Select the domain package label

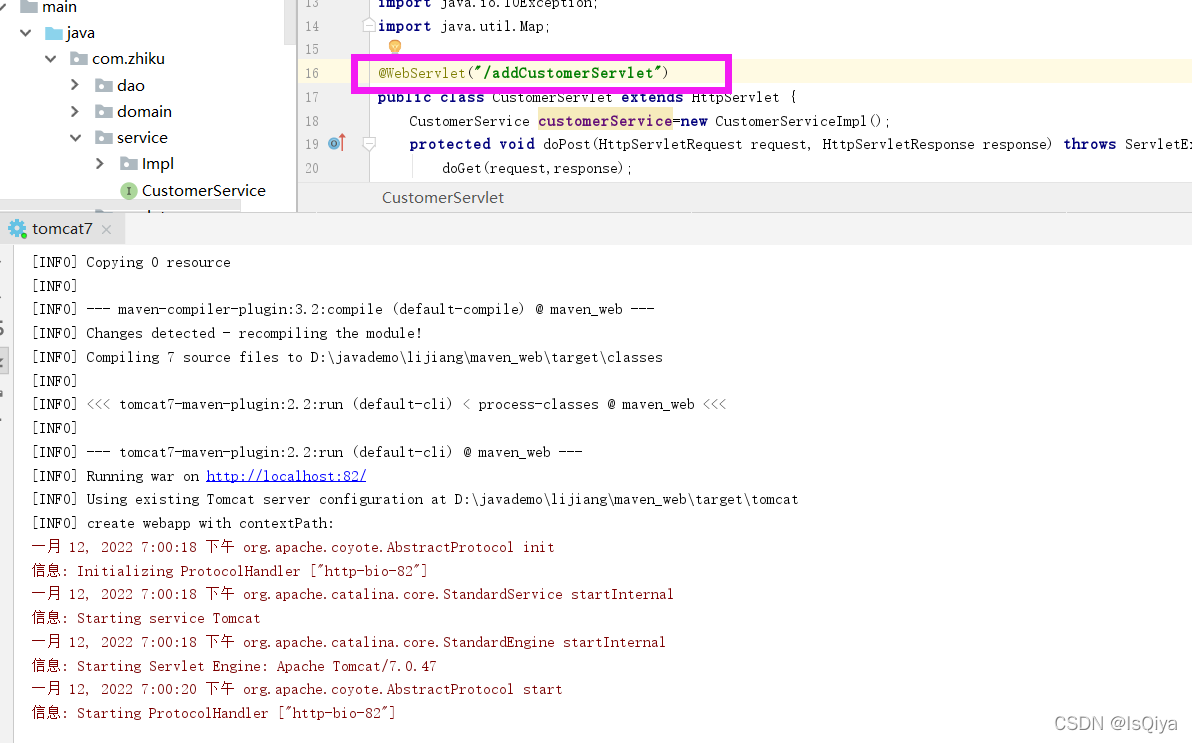[x=144, y=112]
